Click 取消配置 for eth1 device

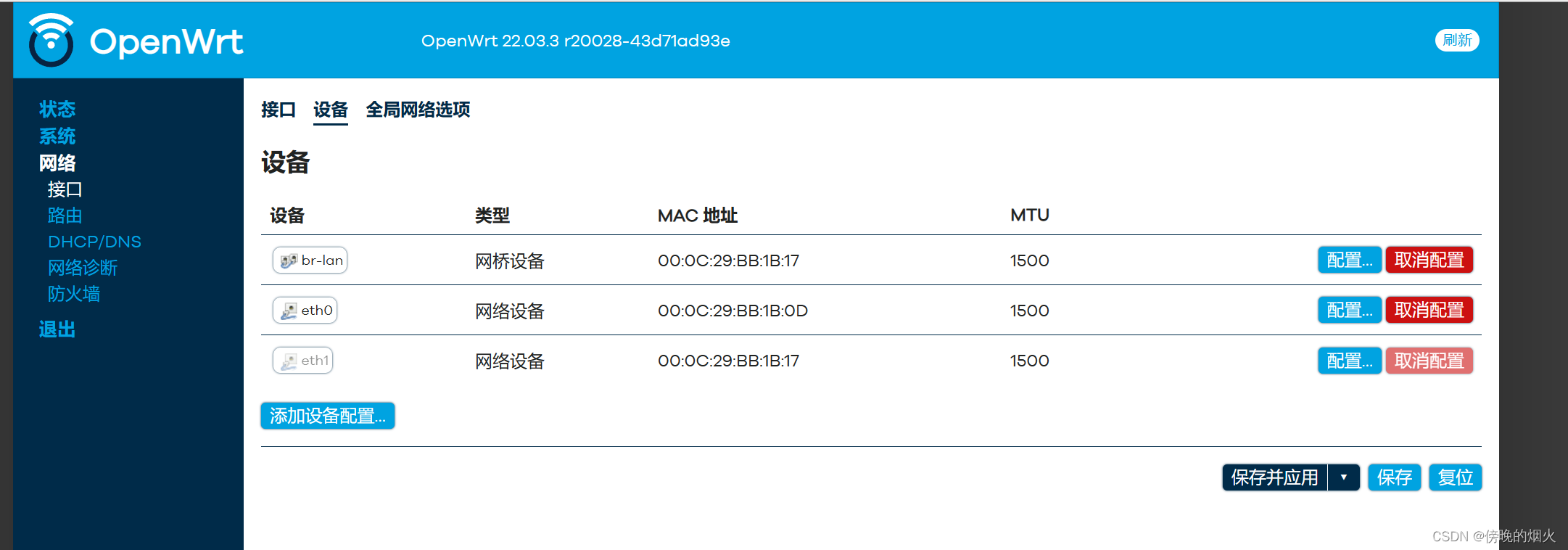click(1429, 360)
